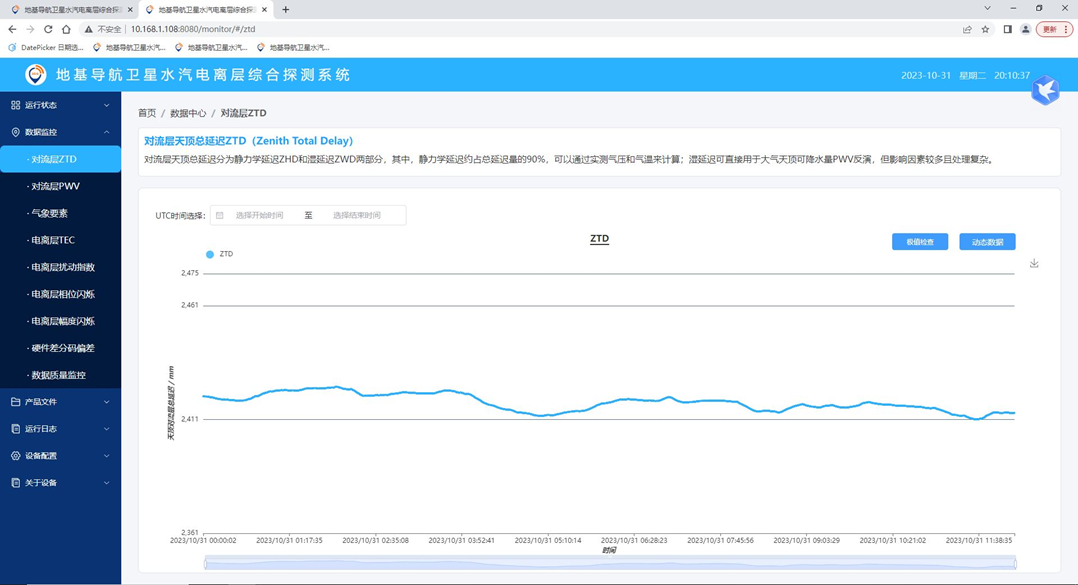Collapse the 数据监控 sidebar menu

coord(60,132)
